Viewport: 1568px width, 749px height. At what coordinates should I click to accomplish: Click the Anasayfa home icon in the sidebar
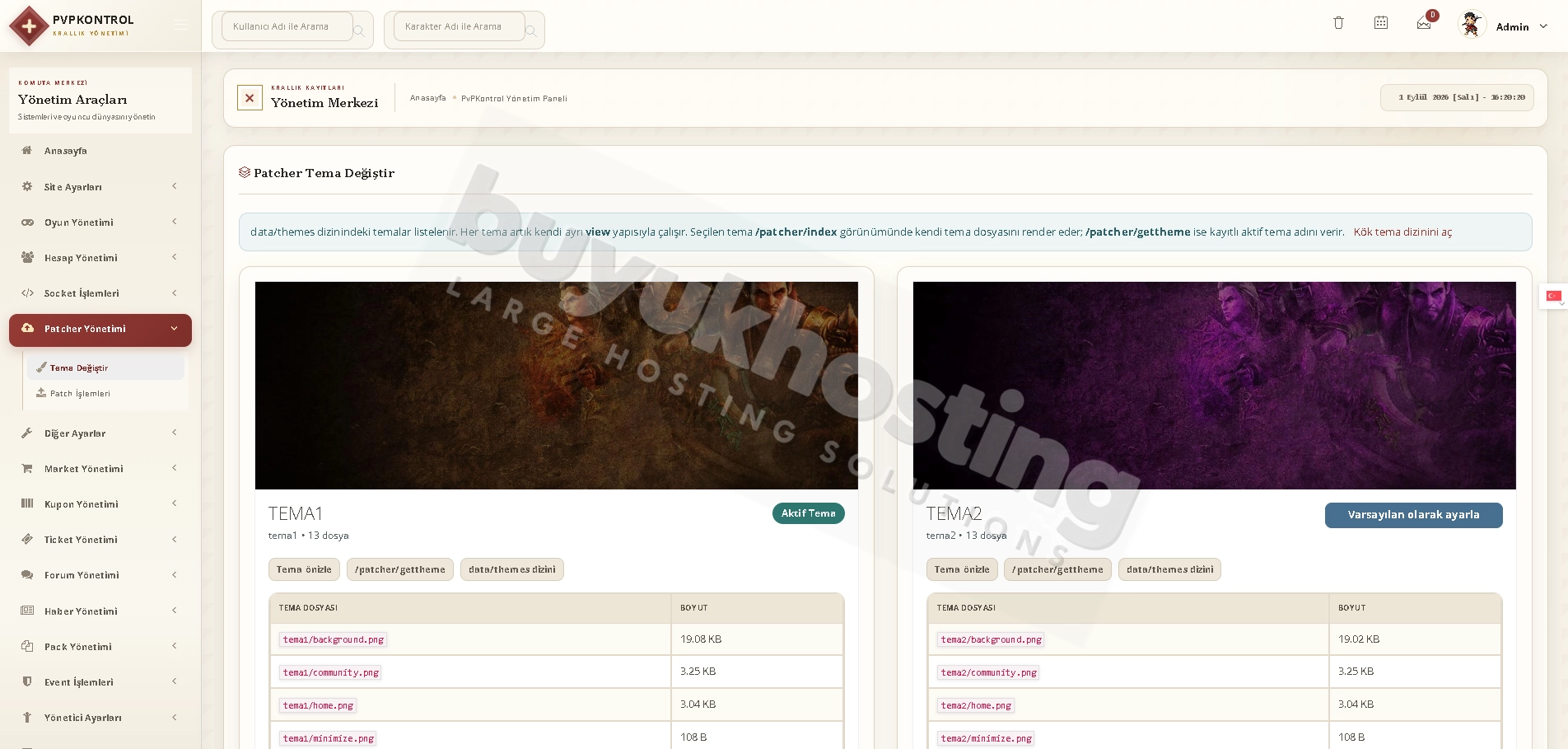pyautogui.click(x=27, y=151)
